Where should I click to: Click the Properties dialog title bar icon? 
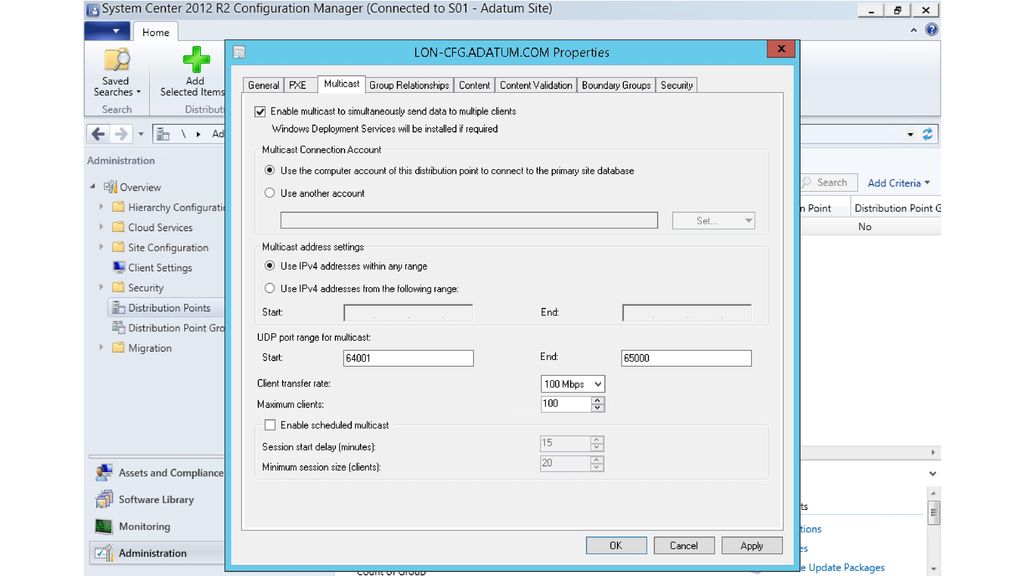click(x=240, y=52)
